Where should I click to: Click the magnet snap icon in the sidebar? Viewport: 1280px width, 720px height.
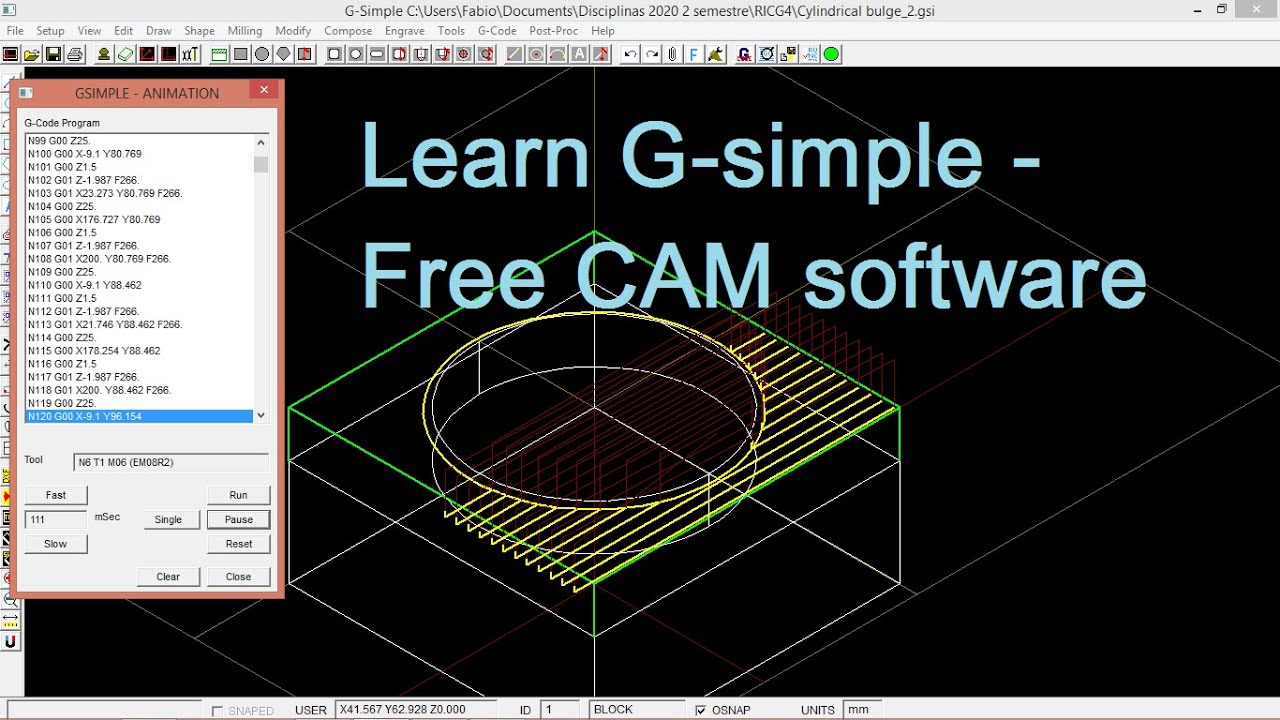click(10, 642)
